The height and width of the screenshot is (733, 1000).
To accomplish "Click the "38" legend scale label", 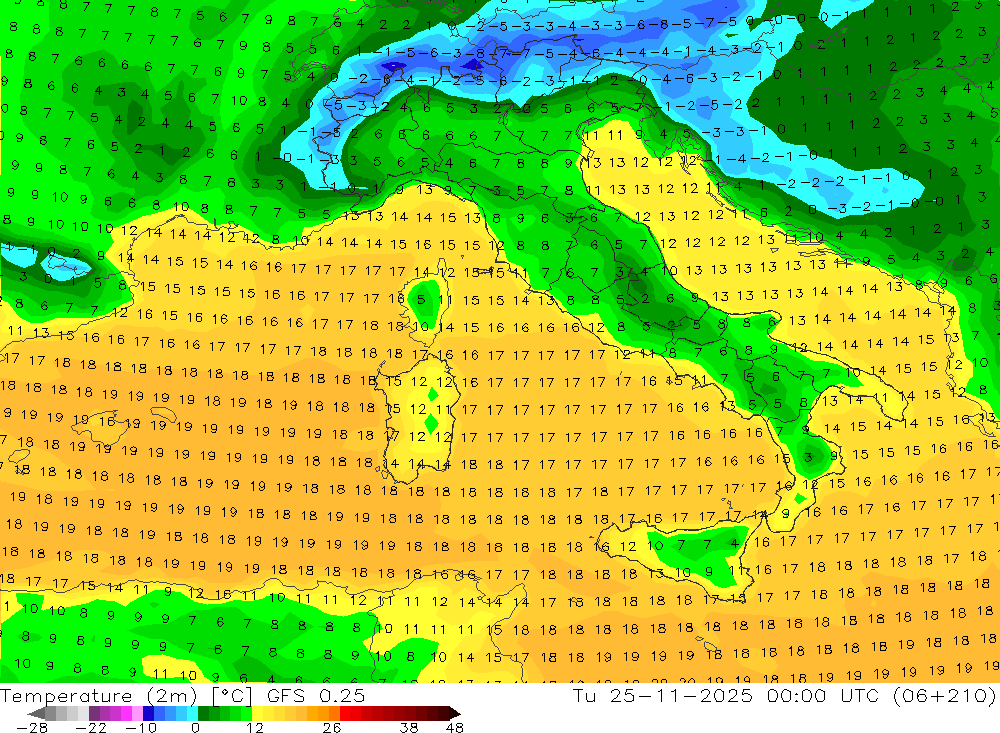I will point(409,727).
